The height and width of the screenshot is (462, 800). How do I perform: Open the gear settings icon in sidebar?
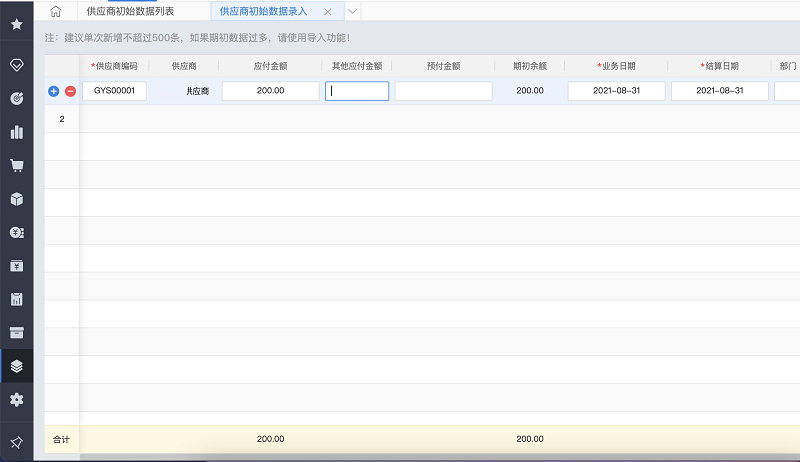pyautogui.click(x=16, y=399)
